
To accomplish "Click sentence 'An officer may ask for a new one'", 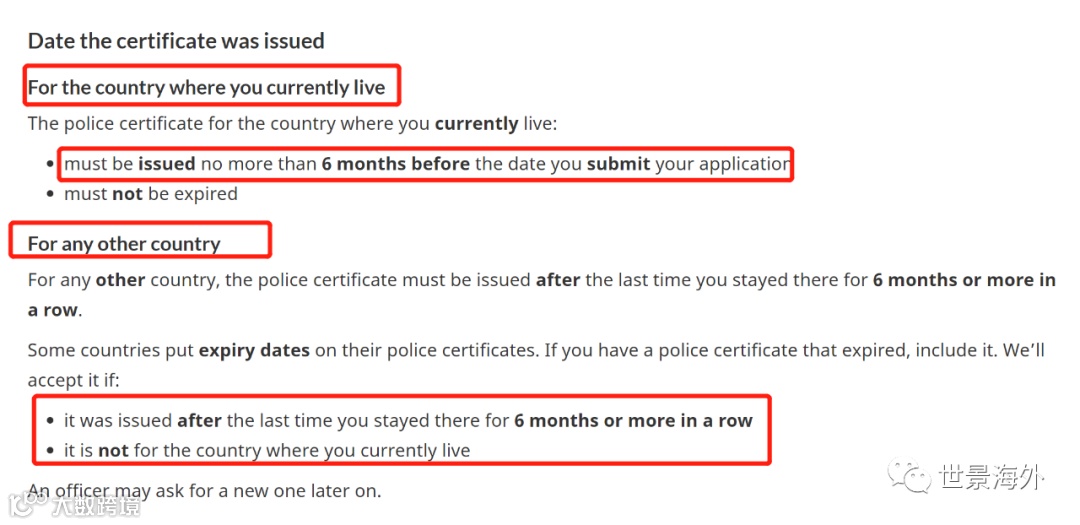I will 205,491.
